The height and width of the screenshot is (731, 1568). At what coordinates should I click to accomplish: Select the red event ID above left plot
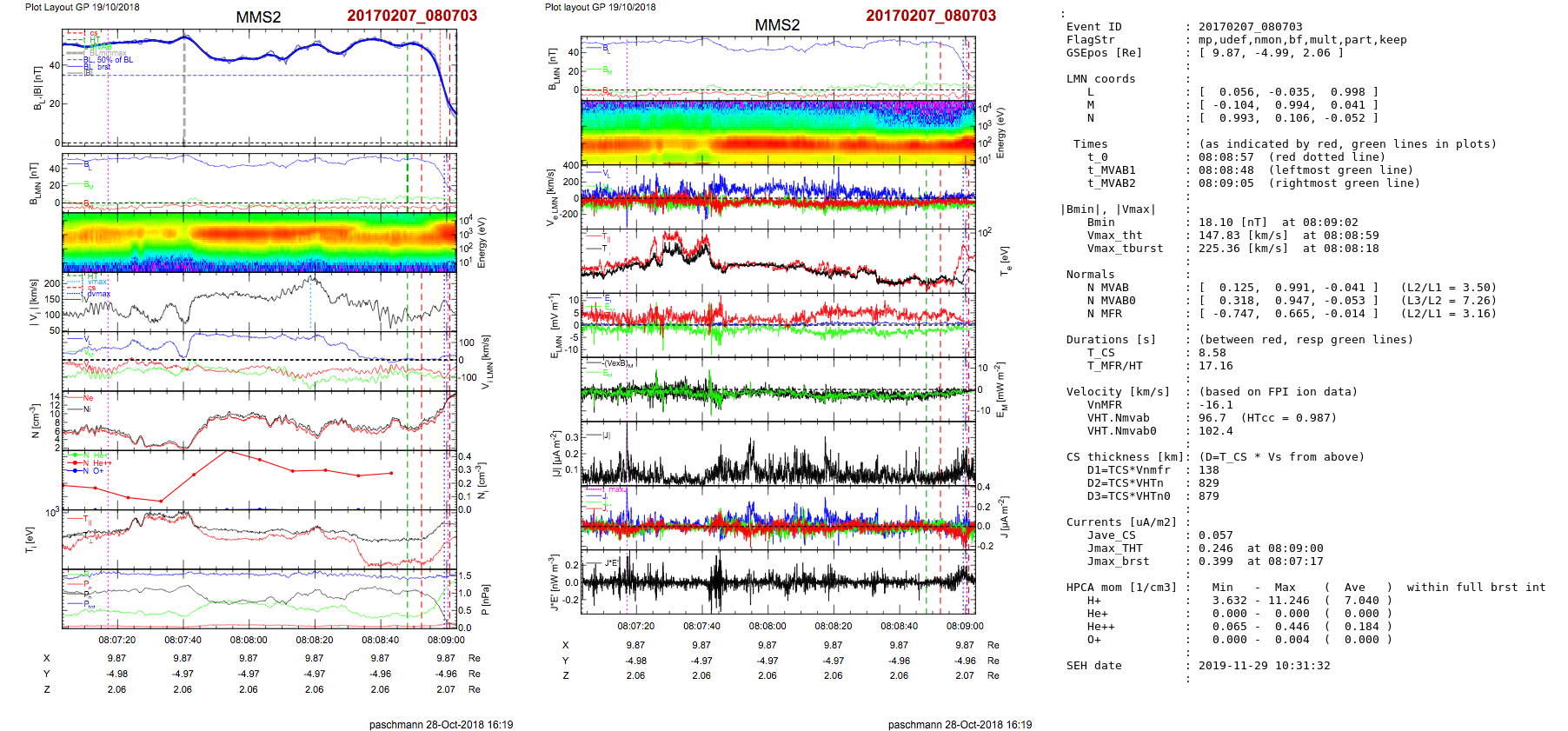coord(412,16)
